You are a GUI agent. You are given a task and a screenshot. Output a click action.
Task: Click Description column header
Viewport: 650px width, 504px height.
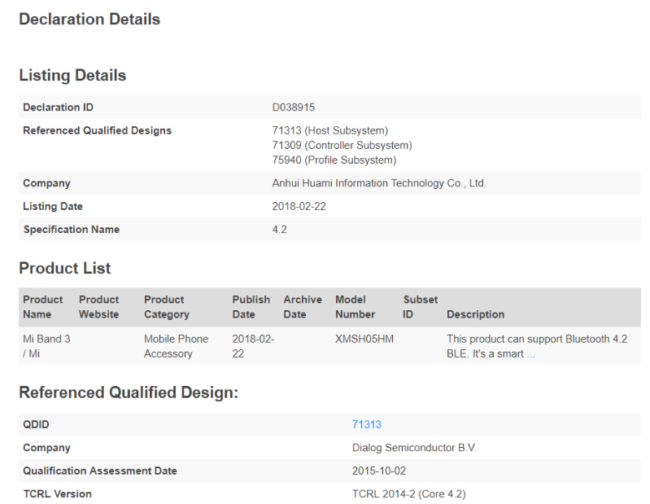point(475,314)
